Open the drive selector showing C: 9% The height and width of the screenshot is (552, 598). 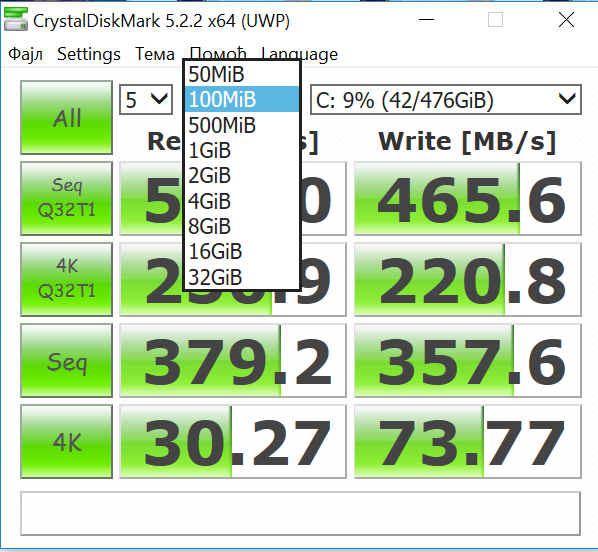point(446,100)
